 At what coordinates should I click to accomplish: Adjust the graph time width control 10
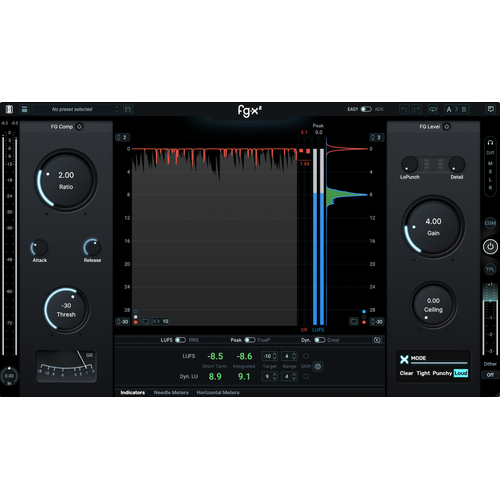coord(161,322)
